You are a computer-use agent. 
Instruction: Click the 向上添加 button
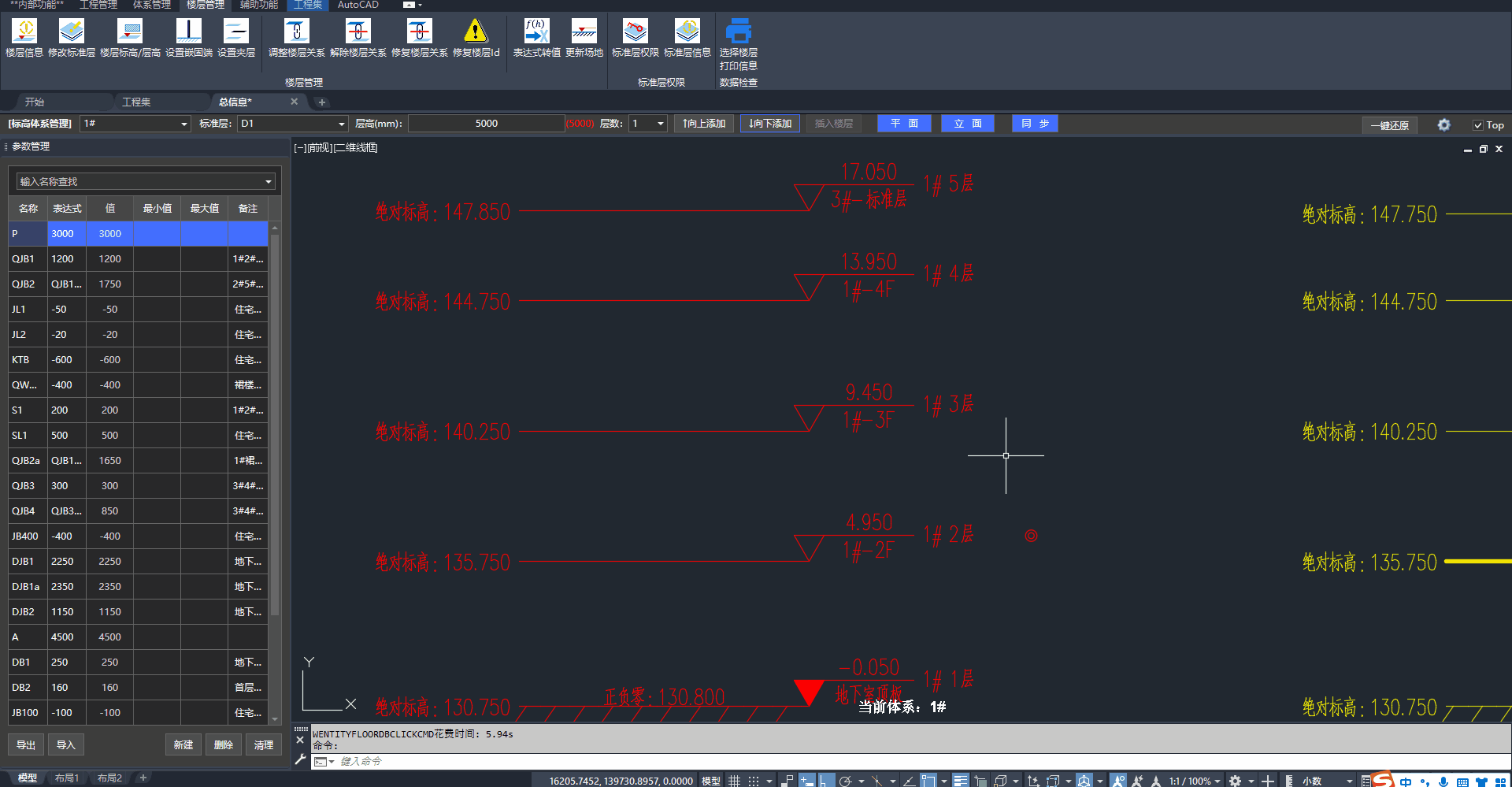[704, 124]
